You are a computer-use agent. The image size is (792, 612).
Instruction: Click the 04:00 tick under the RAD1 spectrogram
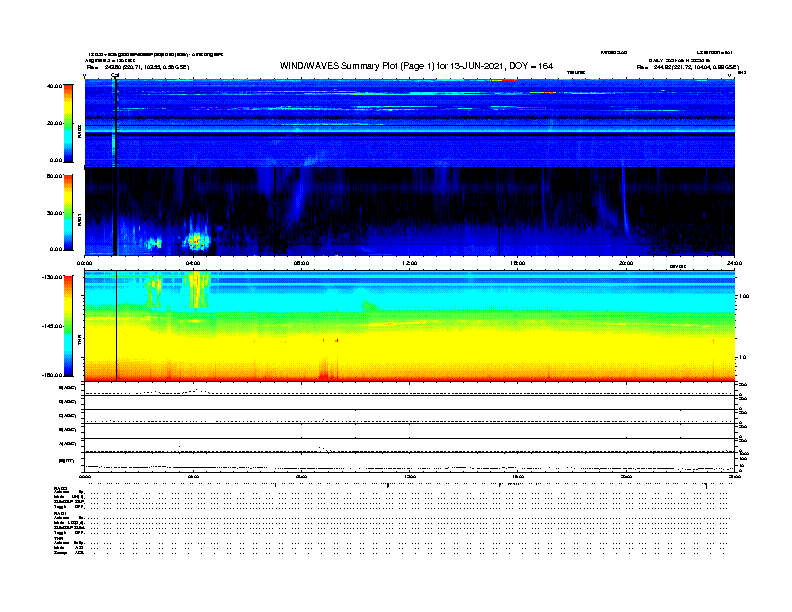click(x=193, y=263)
